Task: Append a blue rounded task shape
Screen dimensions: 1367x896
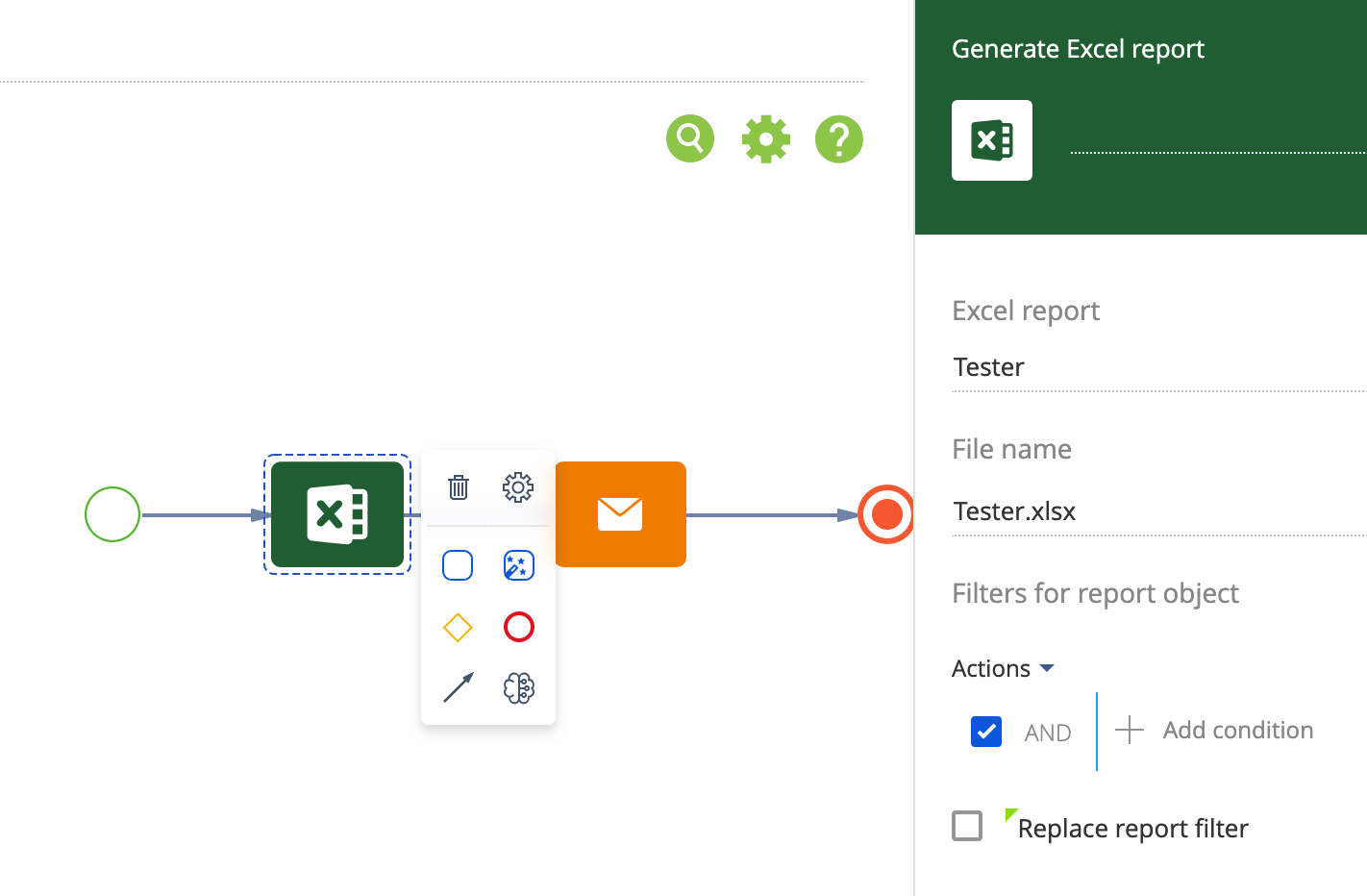Action: (x=458, y=565)
